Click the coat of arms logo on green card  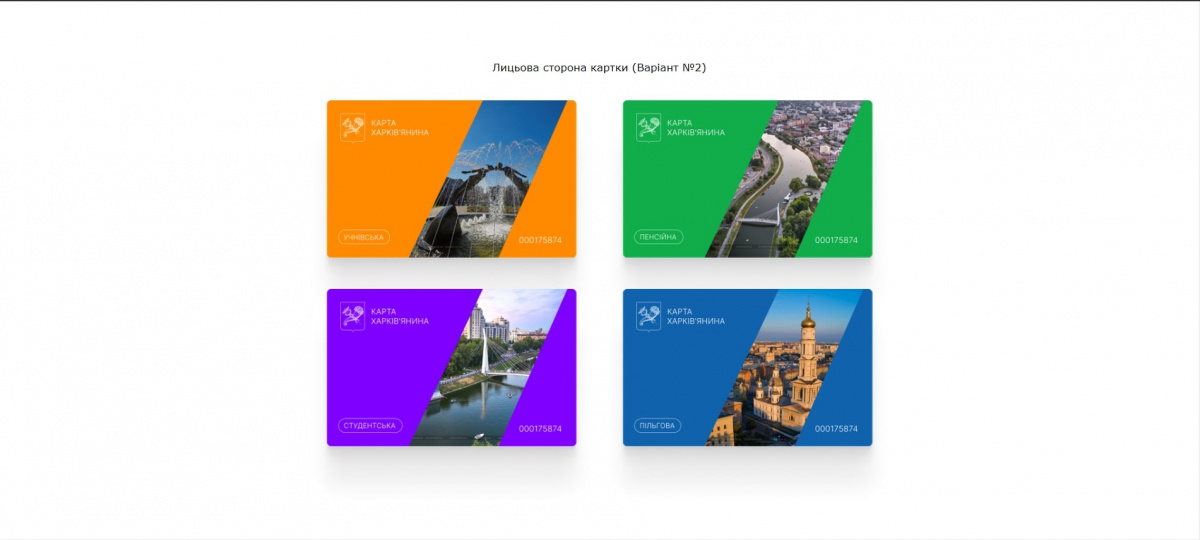(648, 127)
